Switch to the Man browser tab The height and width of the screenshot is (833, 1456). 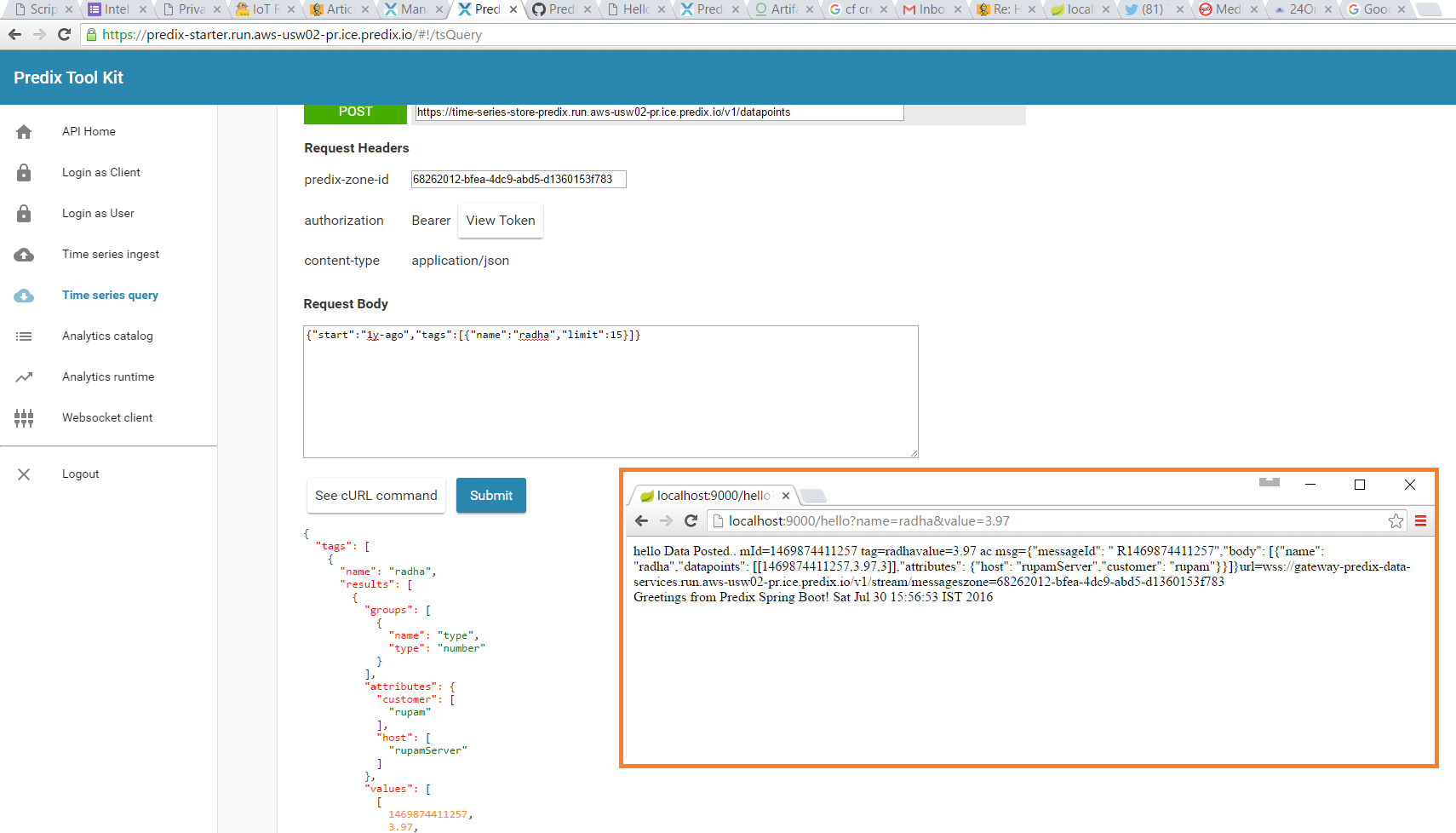414,9
